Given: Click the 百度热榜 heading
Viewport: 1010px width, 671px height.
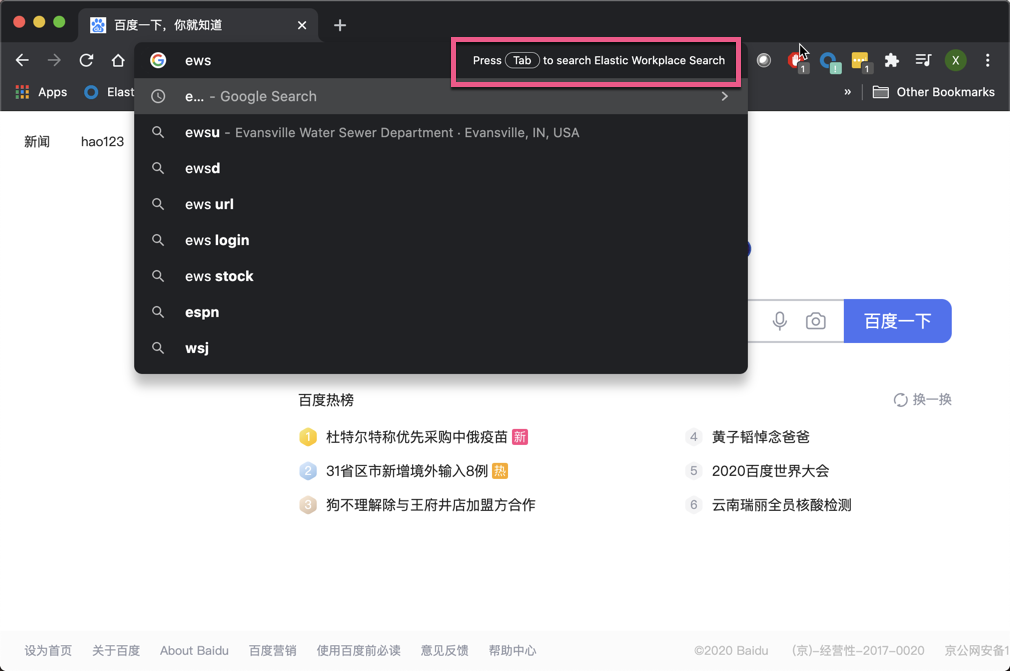Looking at the screenshot, I should 326,400.
